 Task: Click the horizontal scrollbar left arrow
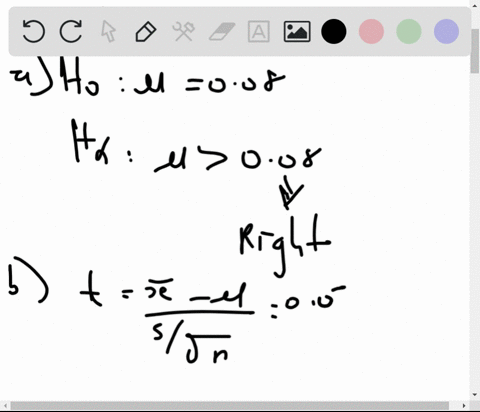click(x=5, y=406)
